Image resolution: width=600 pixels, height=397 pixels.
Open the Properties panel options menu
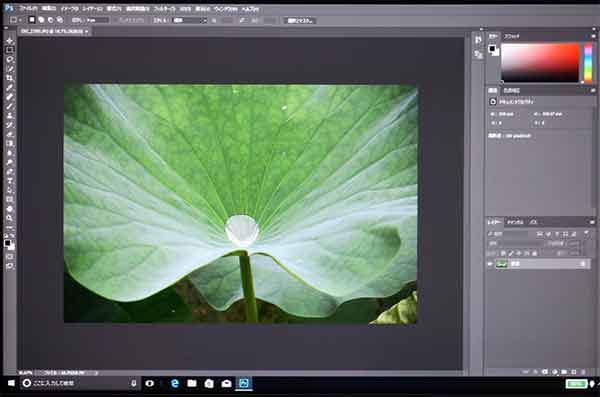pyautogui.click(x=593, y=90)
